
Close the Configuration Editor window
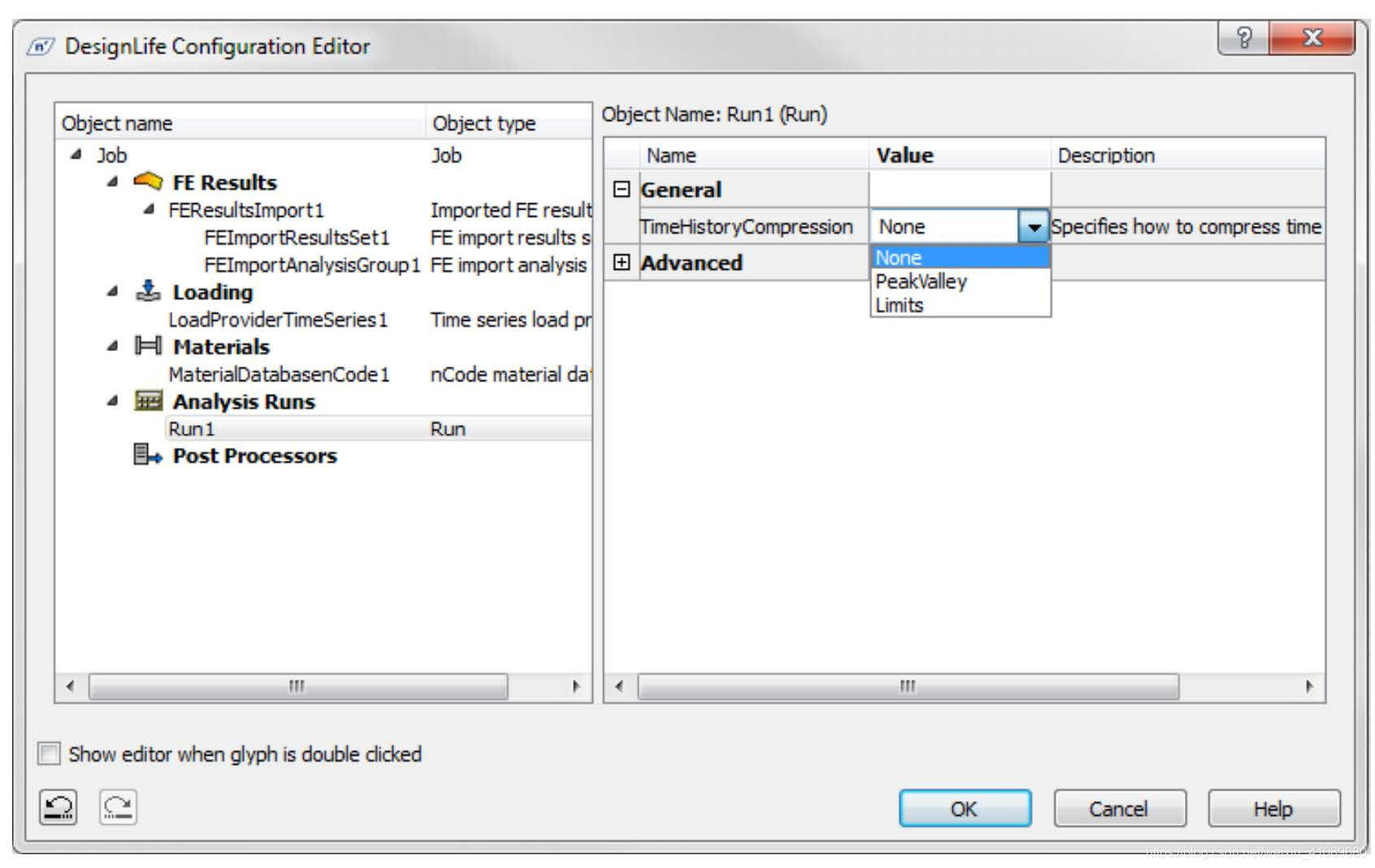(1312, 37)
